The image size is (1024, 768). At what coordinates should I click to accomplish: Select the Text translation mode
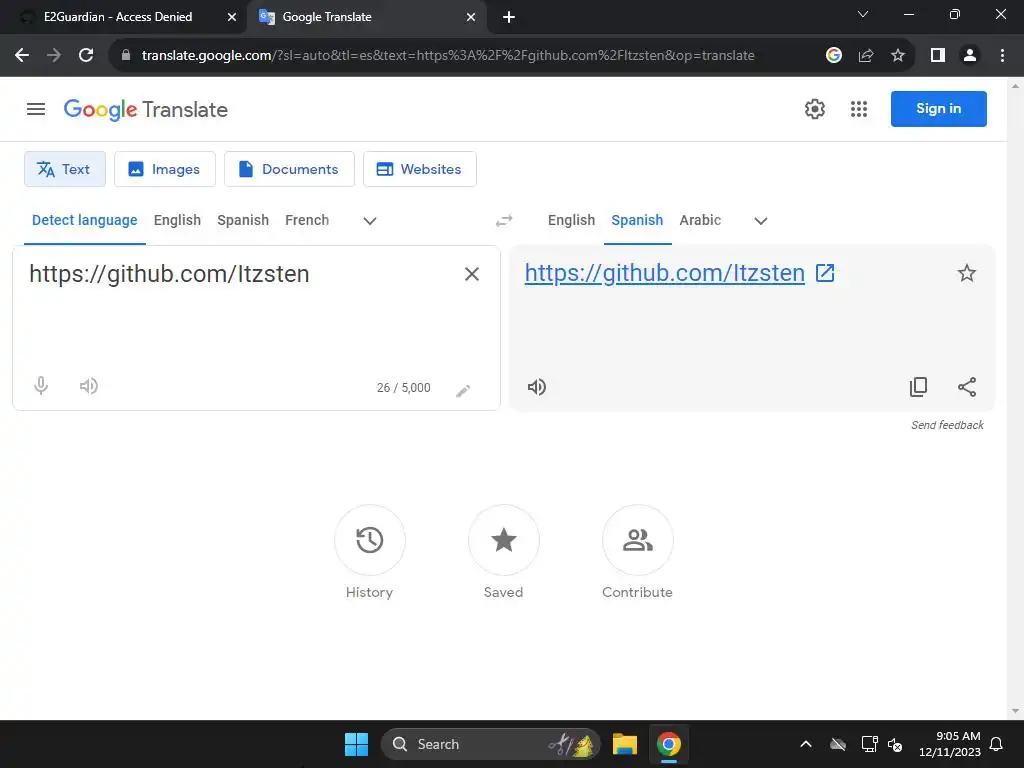(x=65, y=169)
